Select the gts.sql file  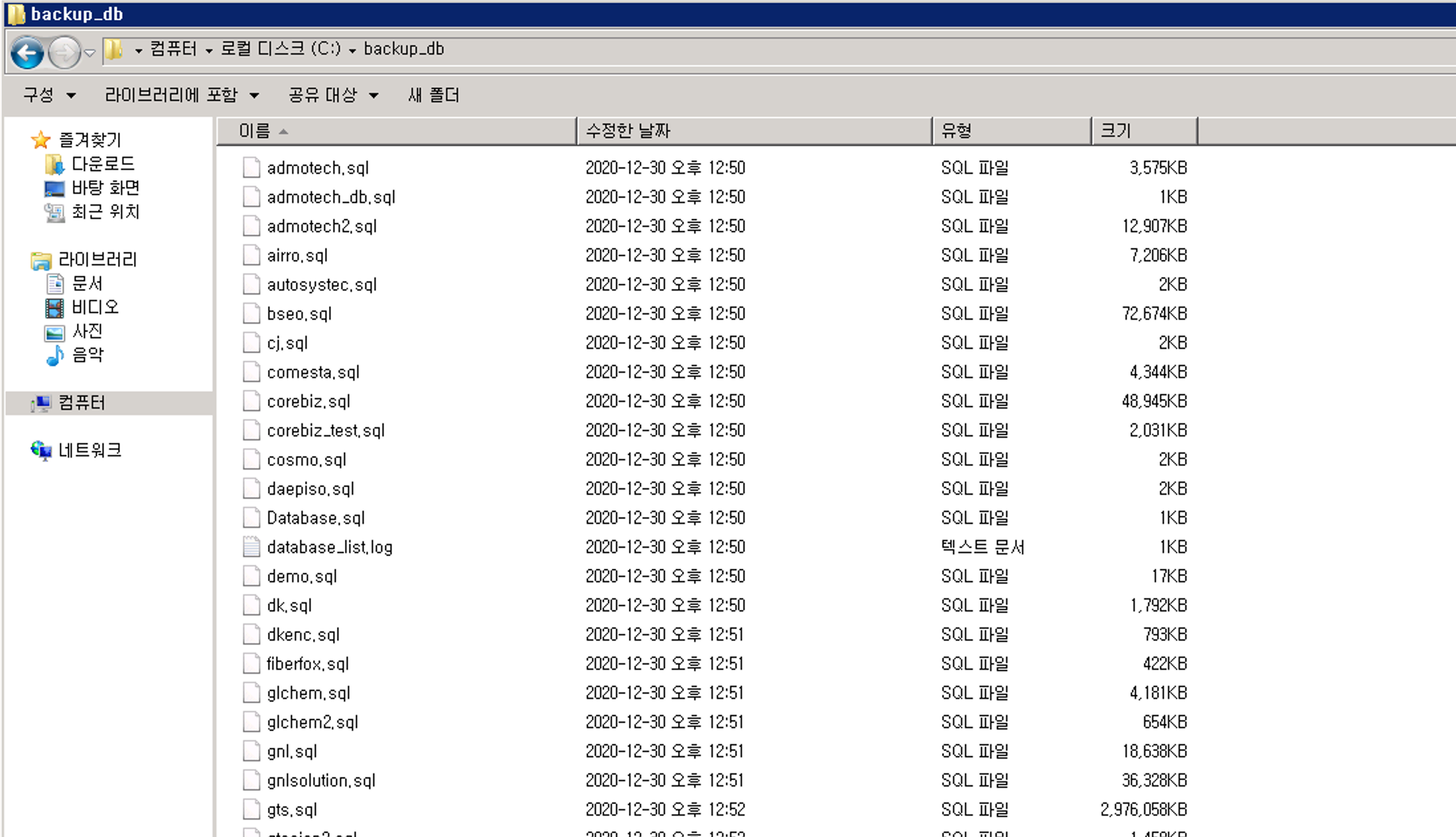pyautogui.click(x=292, y=810)
